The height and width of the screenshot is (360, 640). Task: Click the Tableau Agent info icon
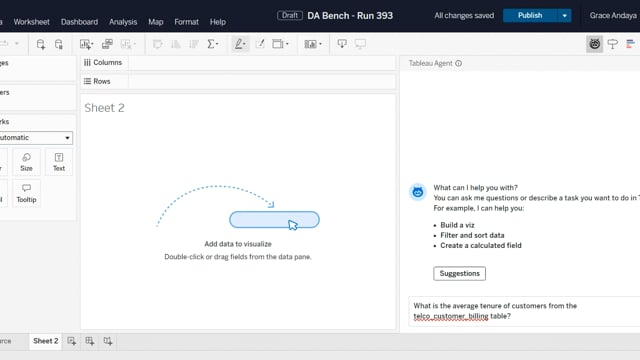458,63
